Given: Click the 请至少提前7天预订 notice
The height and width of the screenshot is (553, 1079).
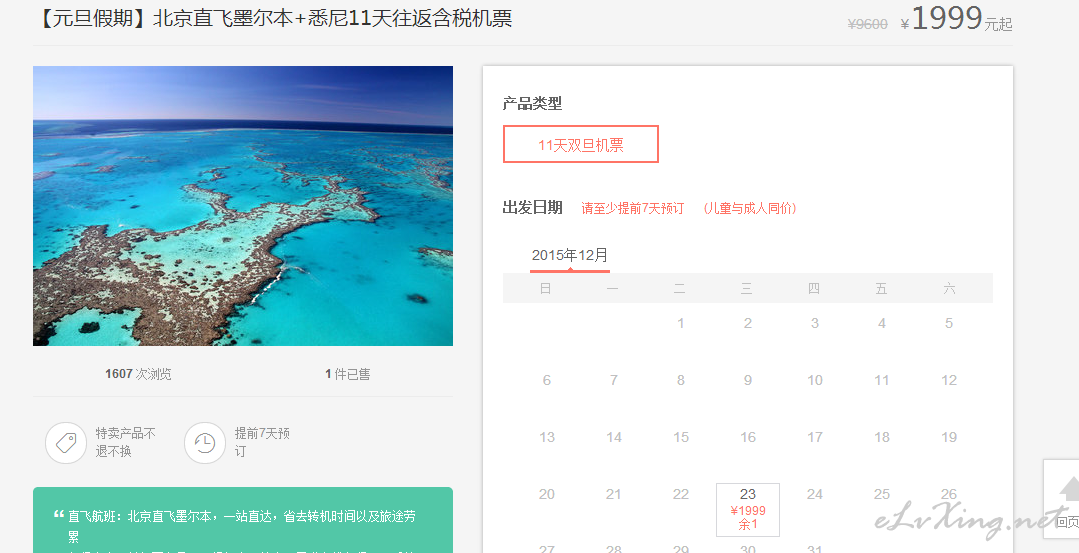Looking at the screenshot, I should pos(632,208).
